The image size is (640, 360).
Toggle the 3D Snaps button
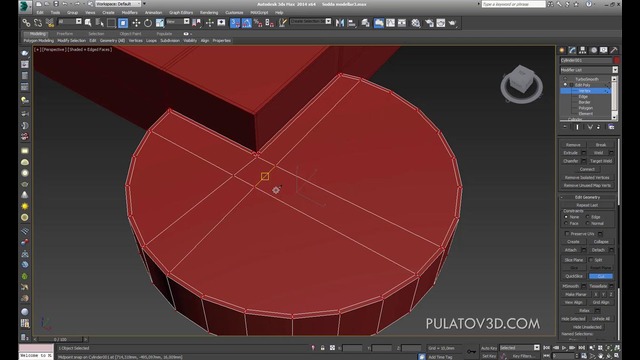pos(235,23)
